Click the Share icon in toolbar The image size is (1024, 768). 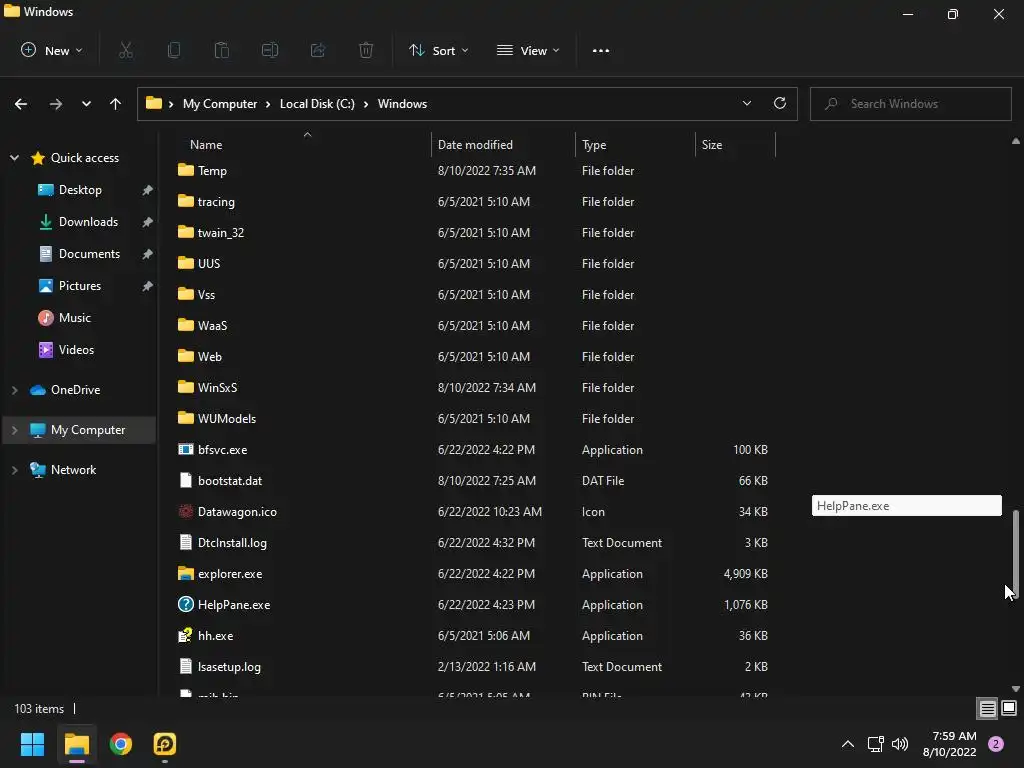[x=318, y=50]
